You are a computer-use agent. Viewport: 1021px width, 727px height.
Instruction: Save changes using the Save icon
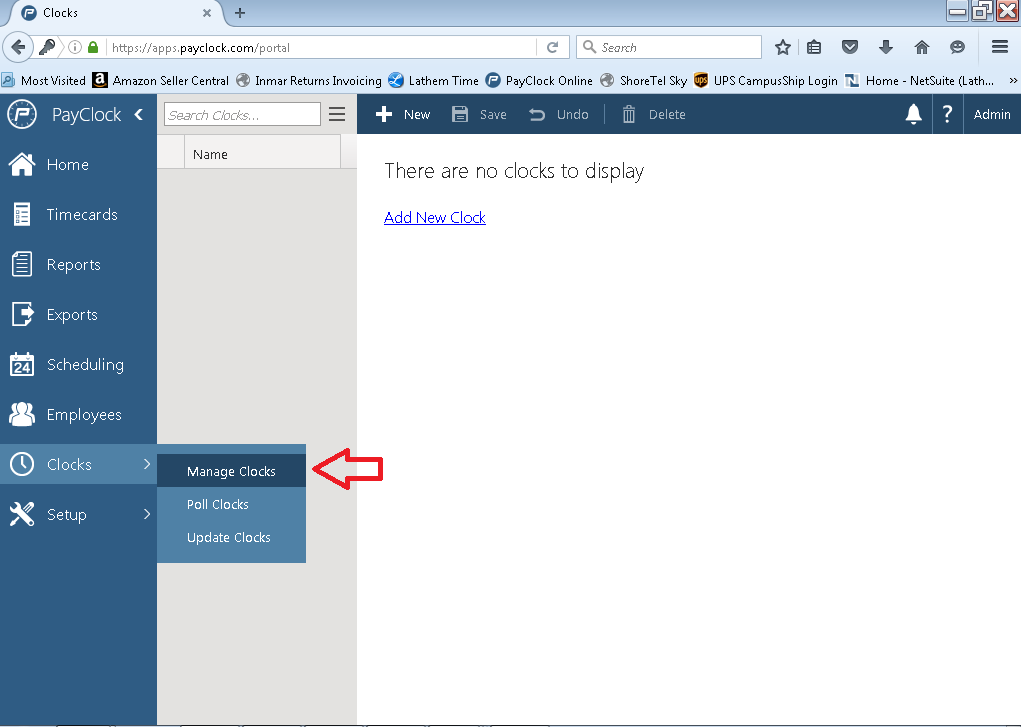[478, 114]
